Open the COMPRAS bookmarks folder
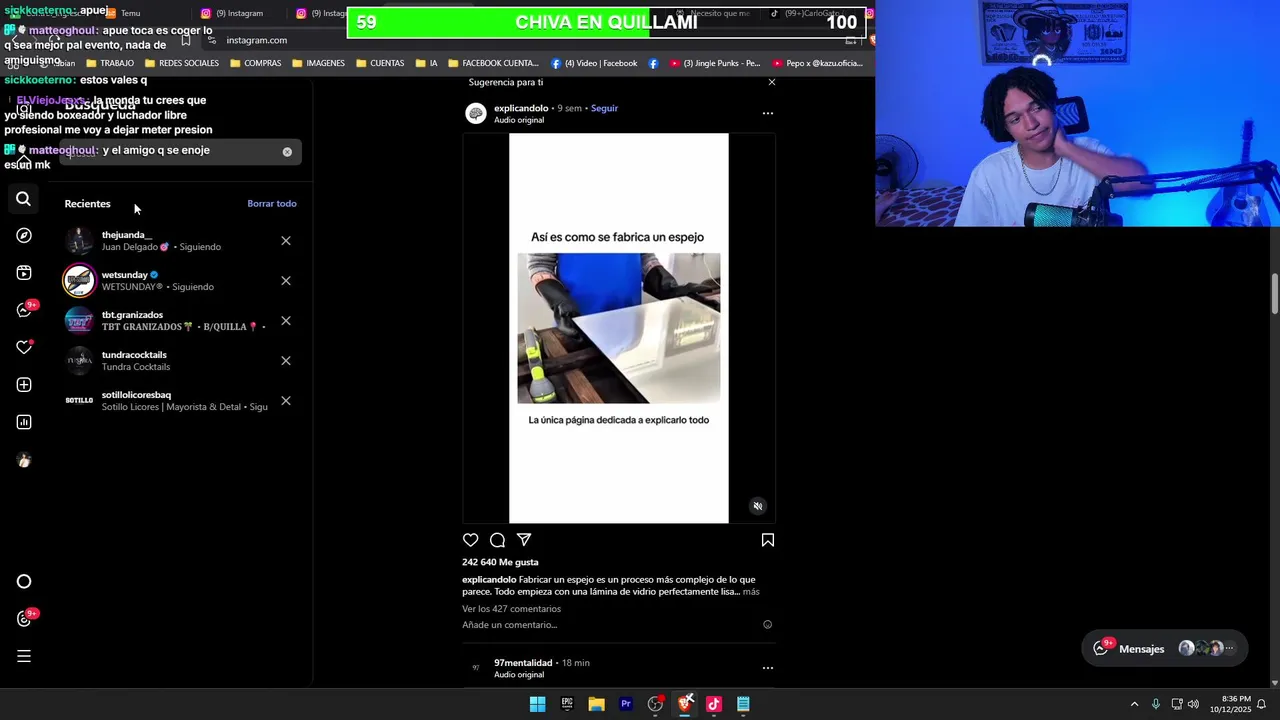Screen dimensions: 1280x720 point(255,63)
